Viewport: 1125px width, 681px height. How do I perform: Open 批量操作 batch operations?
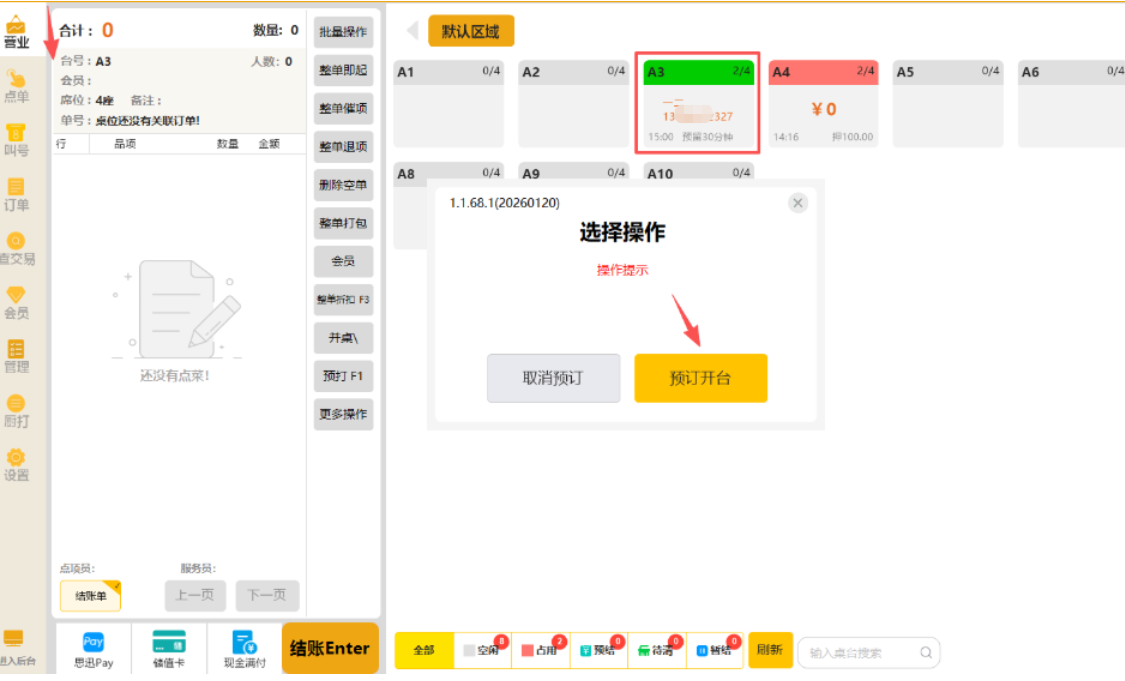tap(343, 32)
